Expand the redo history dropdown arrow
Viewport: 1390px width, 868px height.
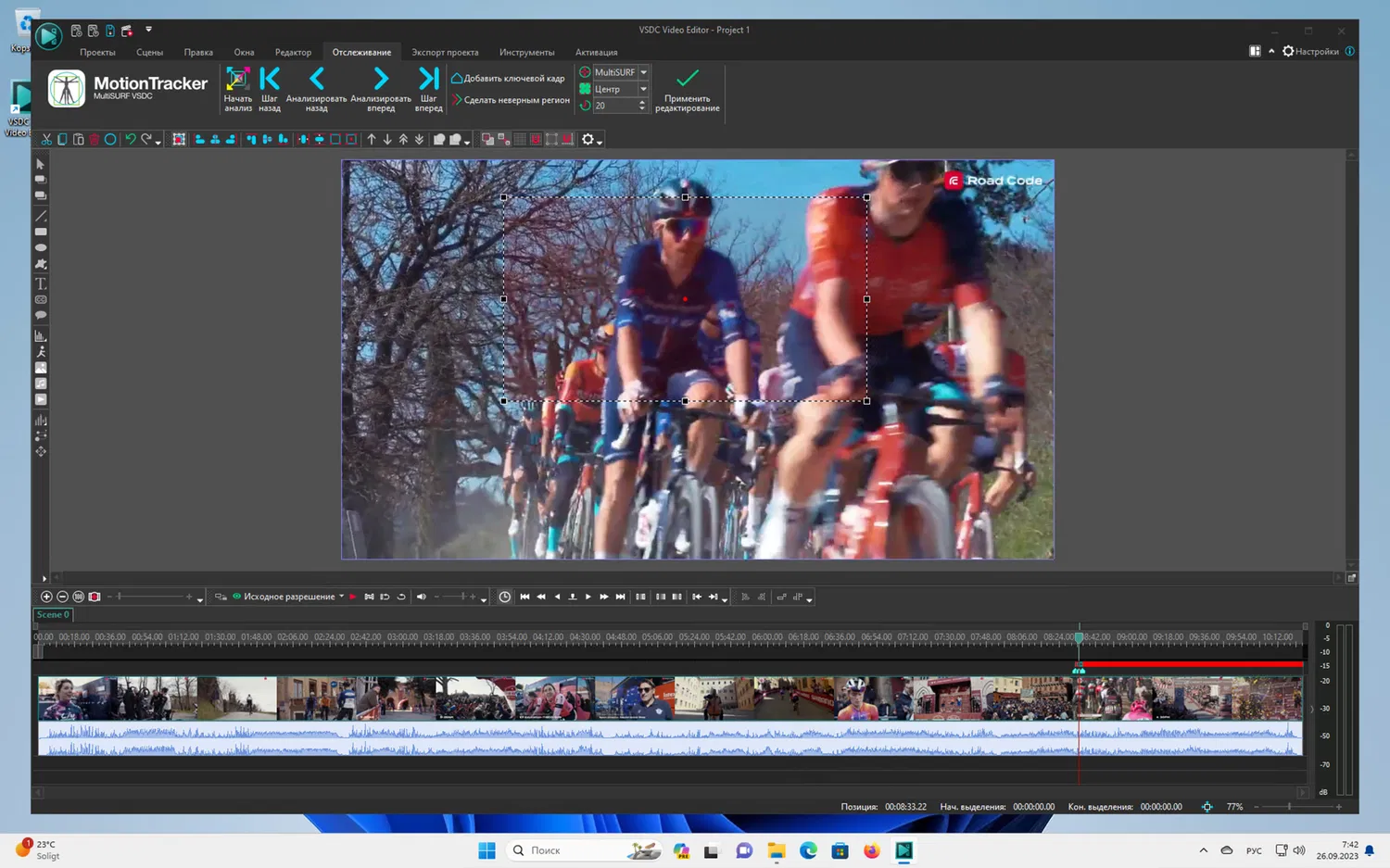(158, 142)
